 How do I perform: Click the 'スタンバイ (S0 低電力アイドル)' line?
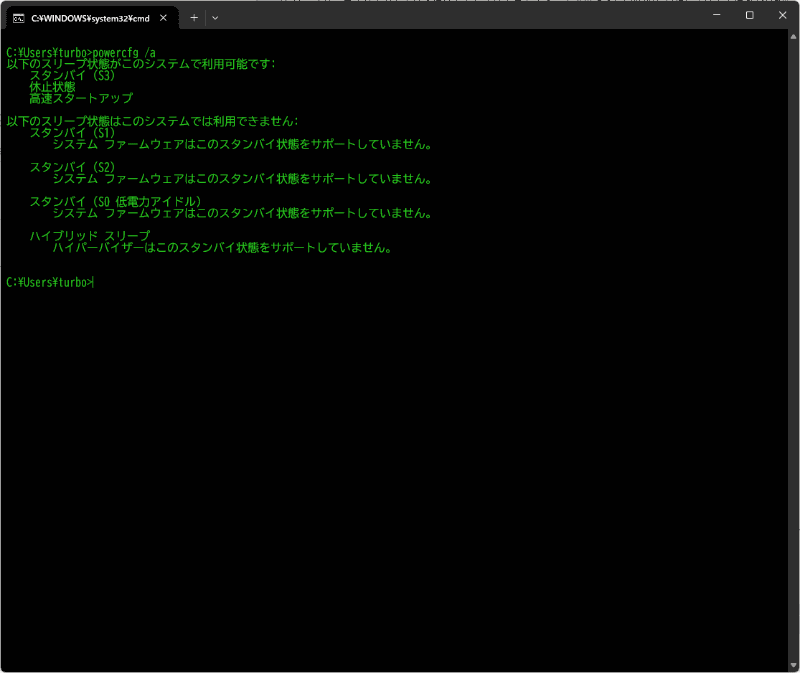click(x=116, y=202)
